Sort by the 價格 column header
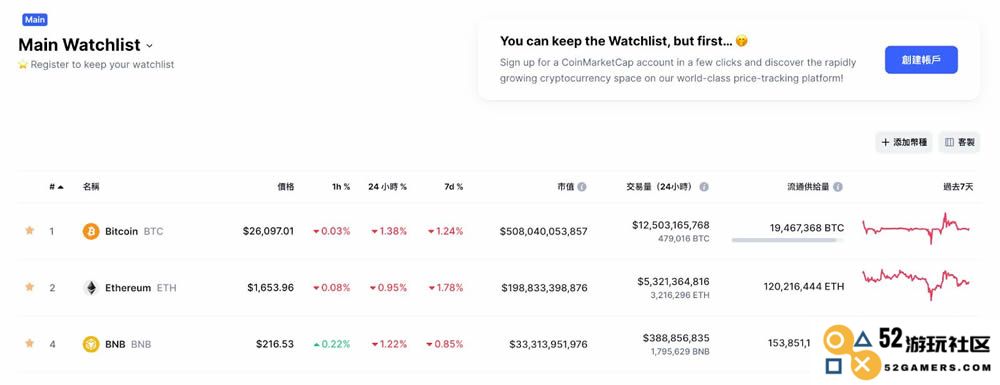The width and height of the screenshot is (1000, 385). point(285,187)
